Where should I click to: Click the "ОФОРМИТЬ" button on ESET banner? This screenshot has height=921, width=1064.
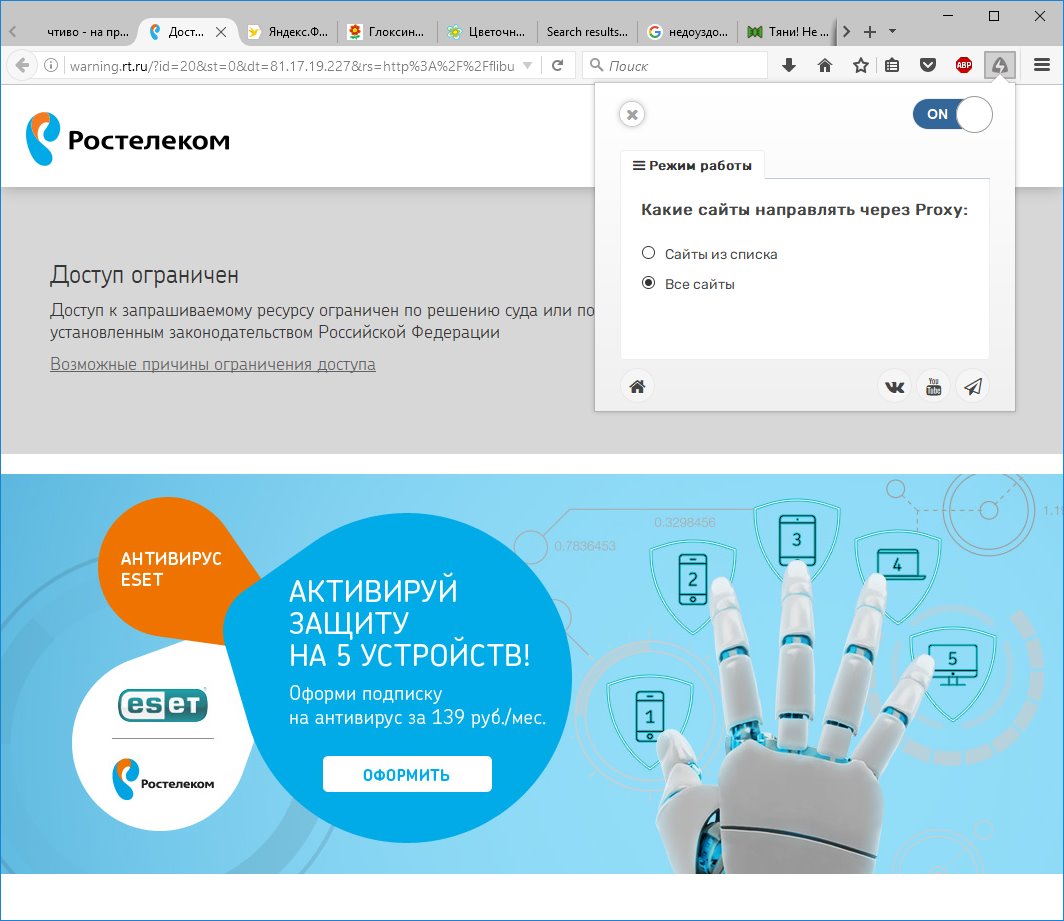(407, 775)
